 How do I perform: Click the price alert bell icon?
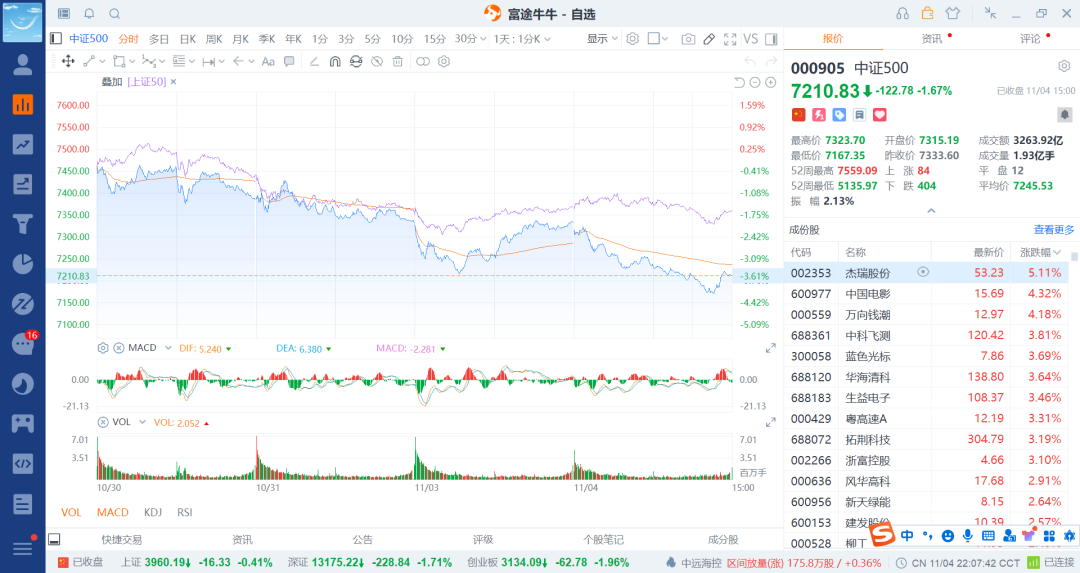point(1064,114)
